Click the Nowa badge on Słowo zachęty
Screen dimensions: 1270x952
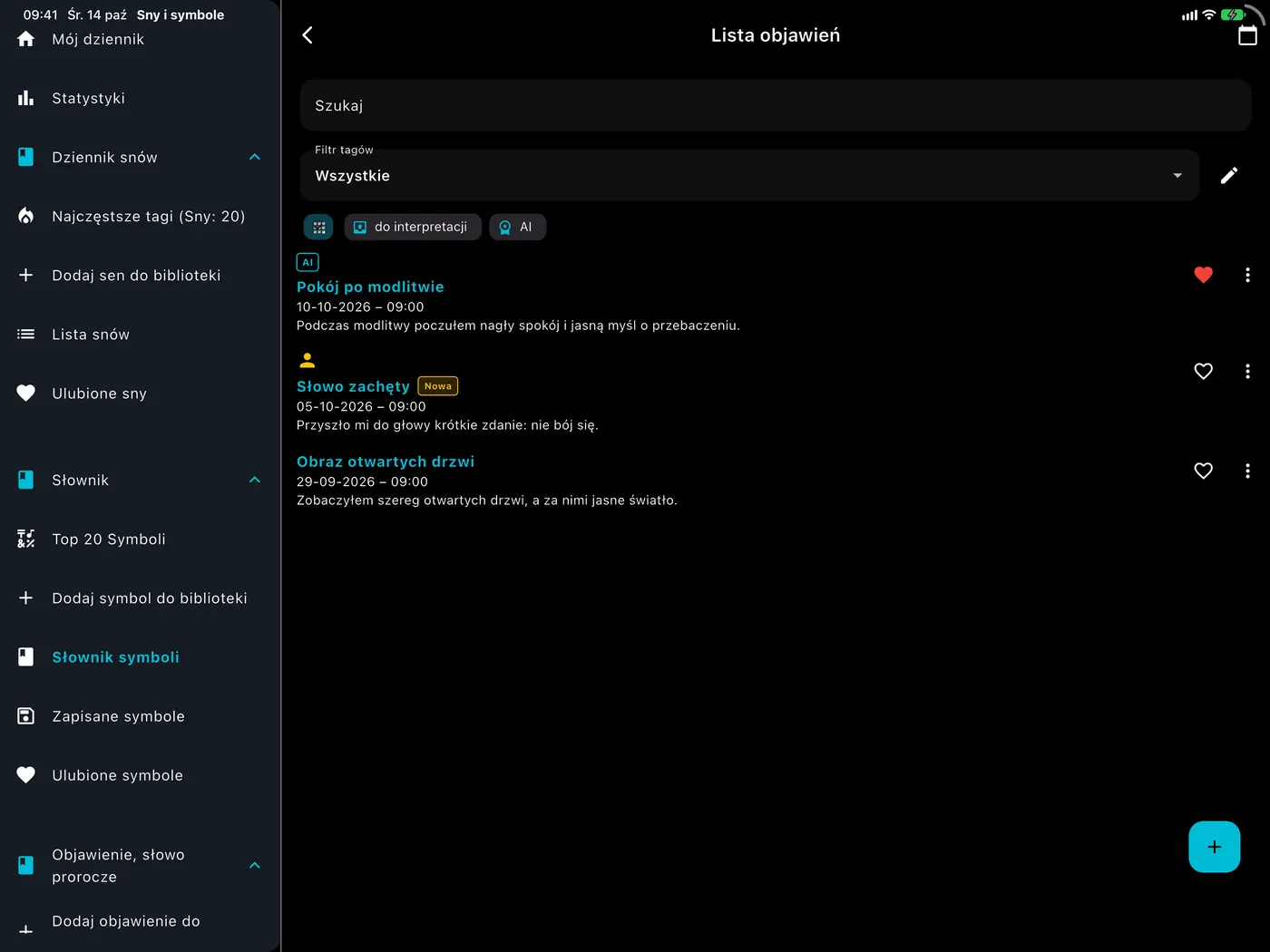[x=438, y=386]
